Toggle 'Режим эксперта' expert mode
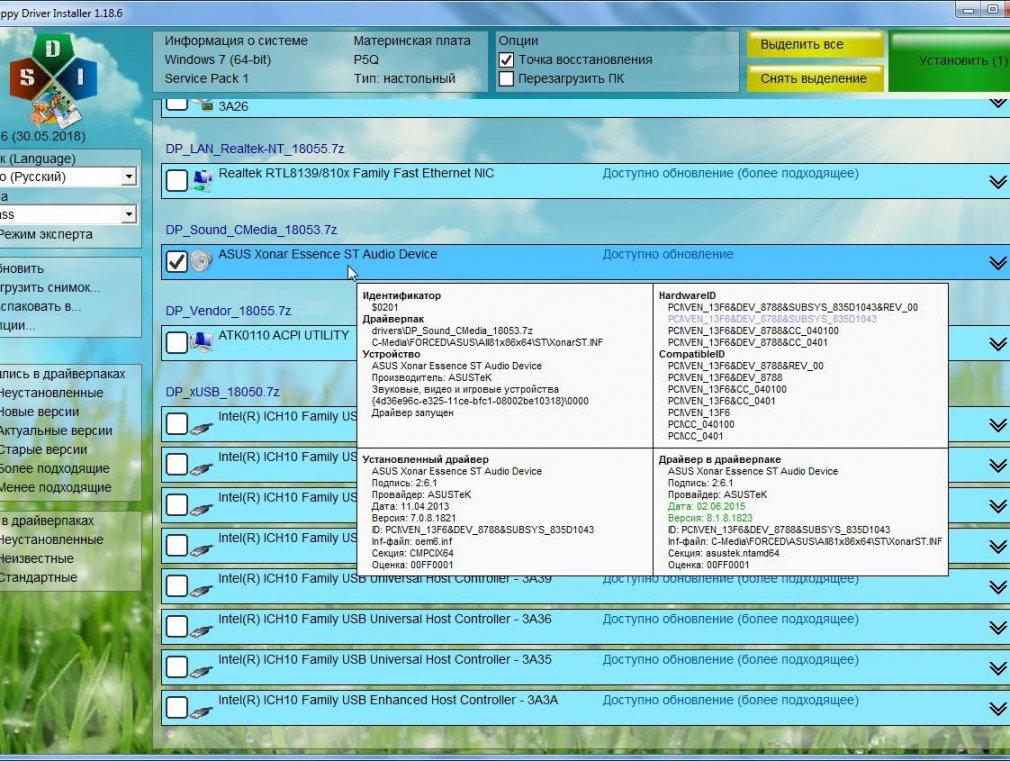 tap(46, 235)
